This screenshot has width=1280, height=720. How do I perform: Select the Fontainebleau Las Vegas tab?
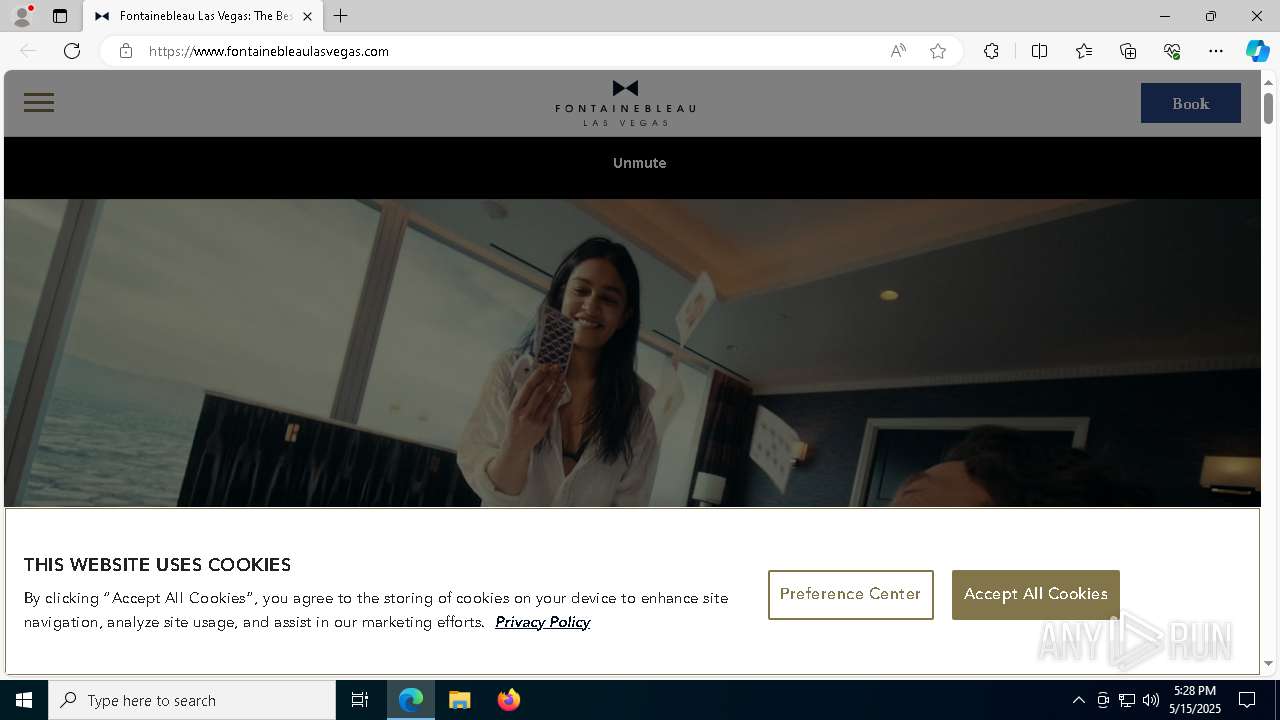point(204,16)
